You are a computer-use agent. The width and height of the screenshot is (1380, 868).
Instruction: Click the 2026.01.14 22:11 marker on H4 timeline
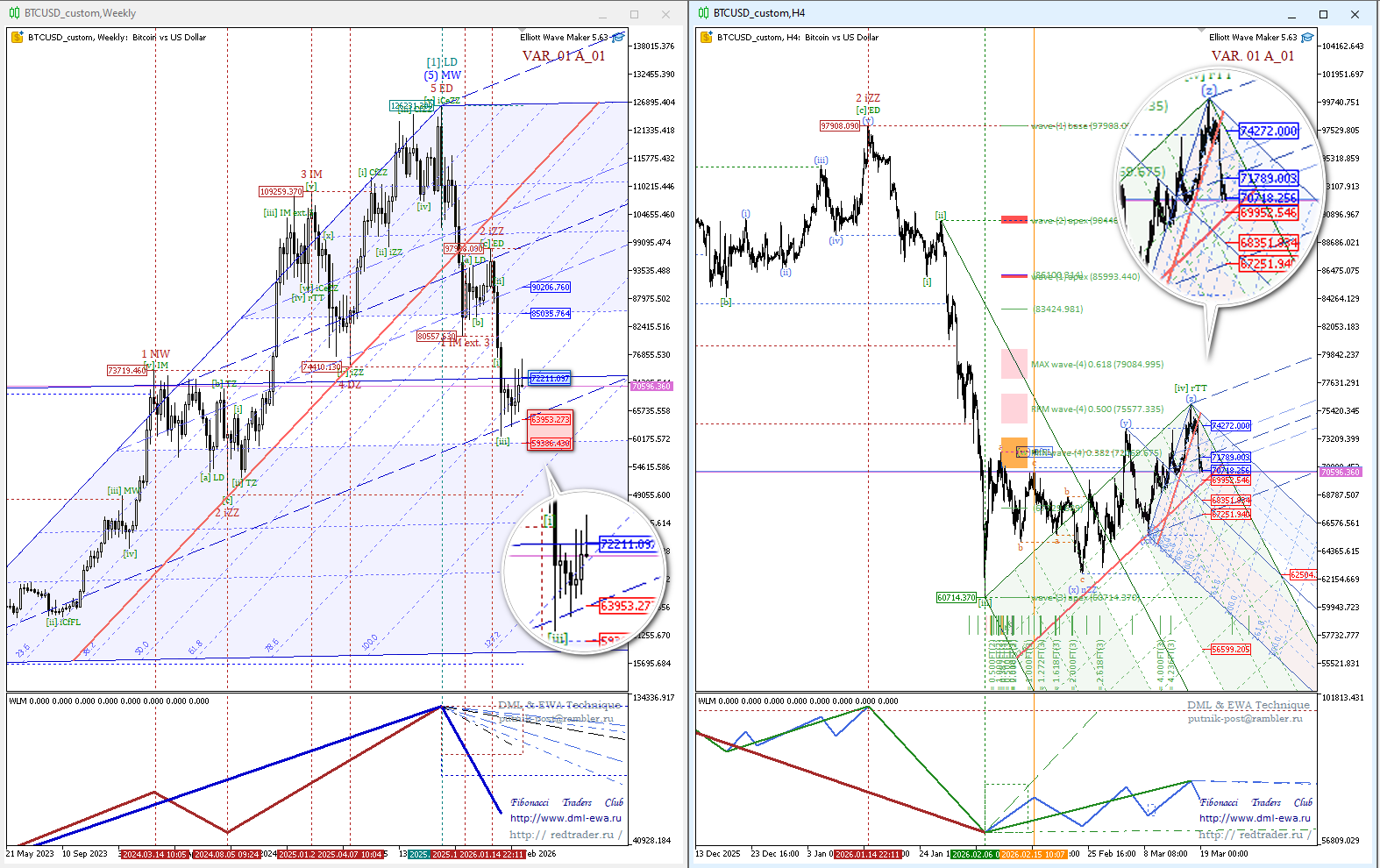point(868,854)
